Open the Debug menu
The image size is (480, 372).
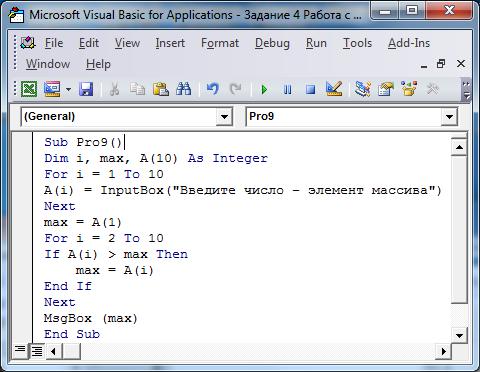(272, 43)
